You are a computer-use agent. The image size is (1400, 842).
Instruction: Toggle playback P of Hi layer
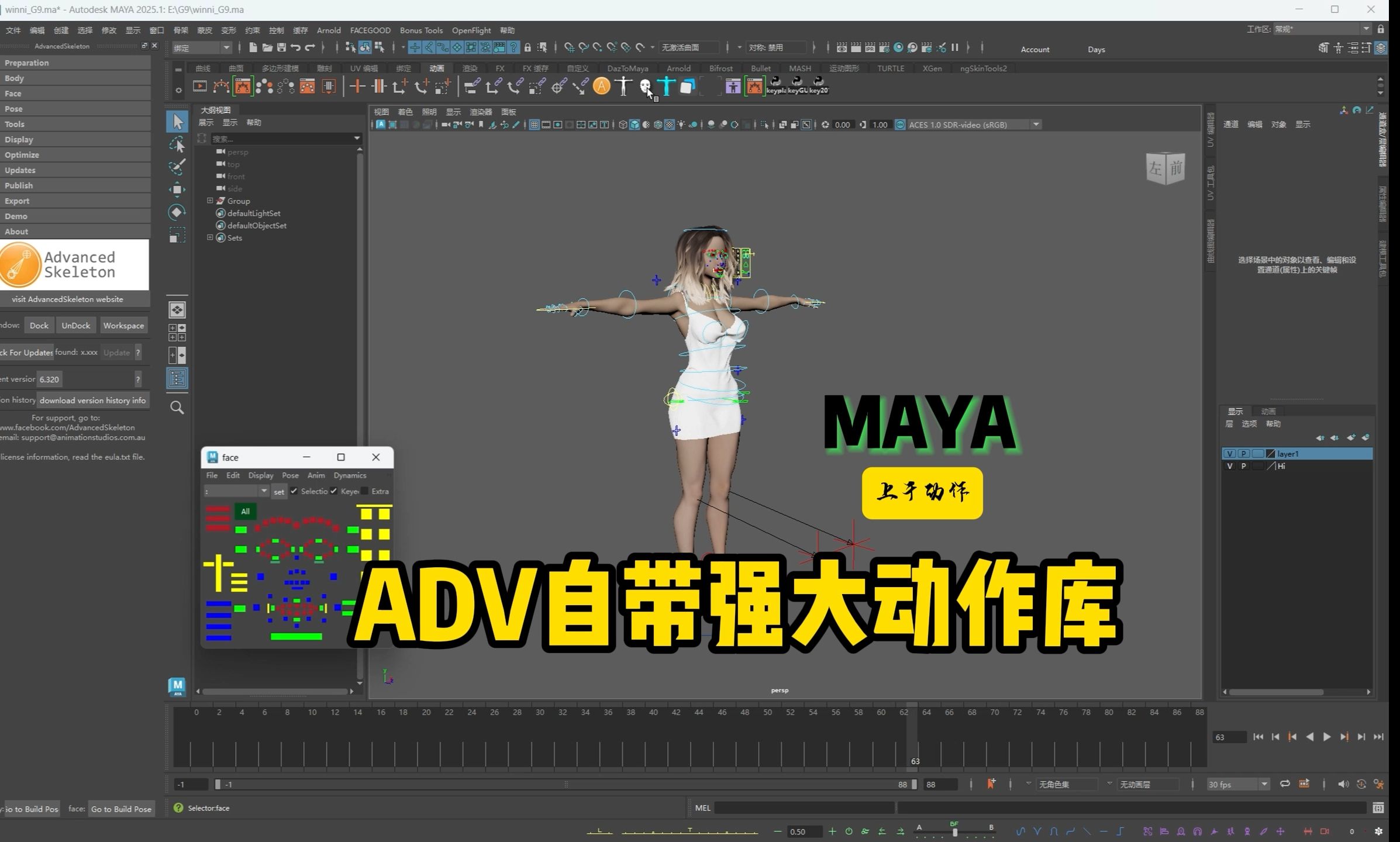[1243, 466]
